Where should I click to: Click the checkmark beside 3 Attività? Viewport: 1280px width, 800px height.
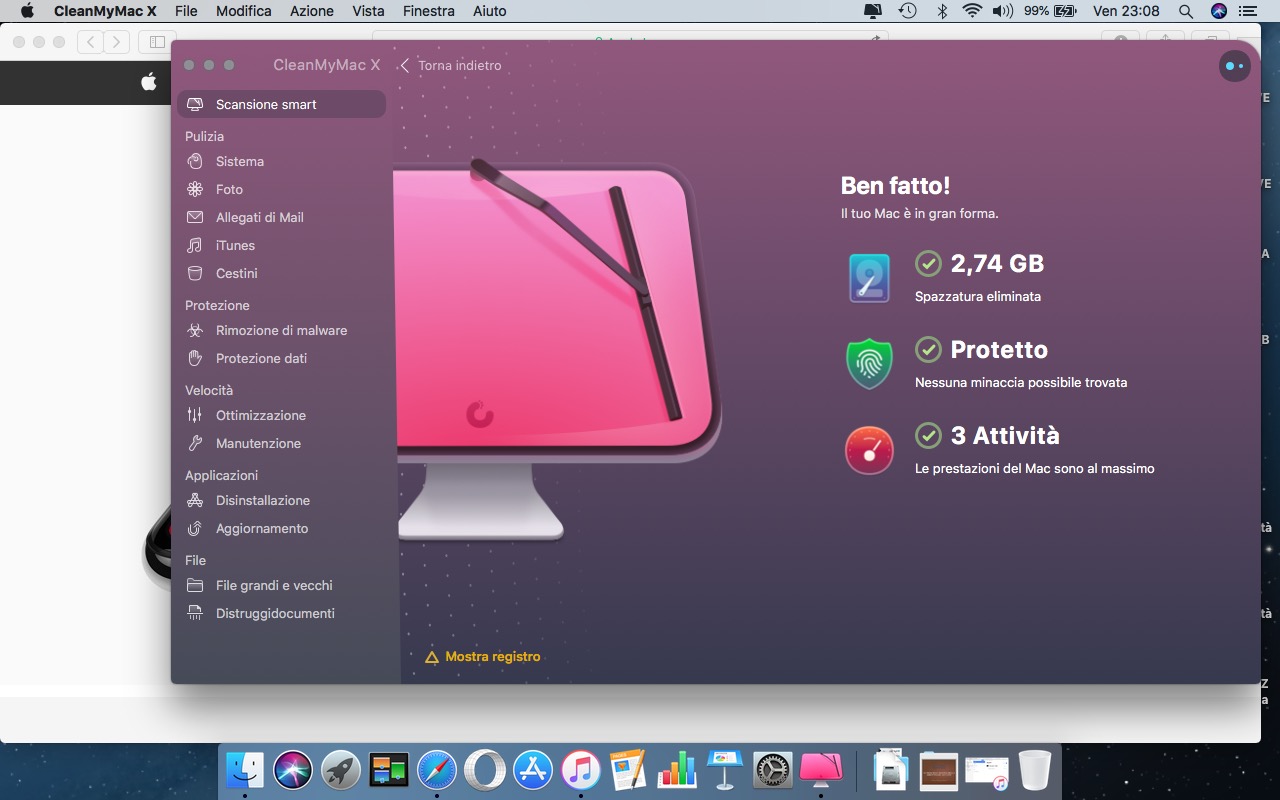pyautogui.click(x=928, y=435)
